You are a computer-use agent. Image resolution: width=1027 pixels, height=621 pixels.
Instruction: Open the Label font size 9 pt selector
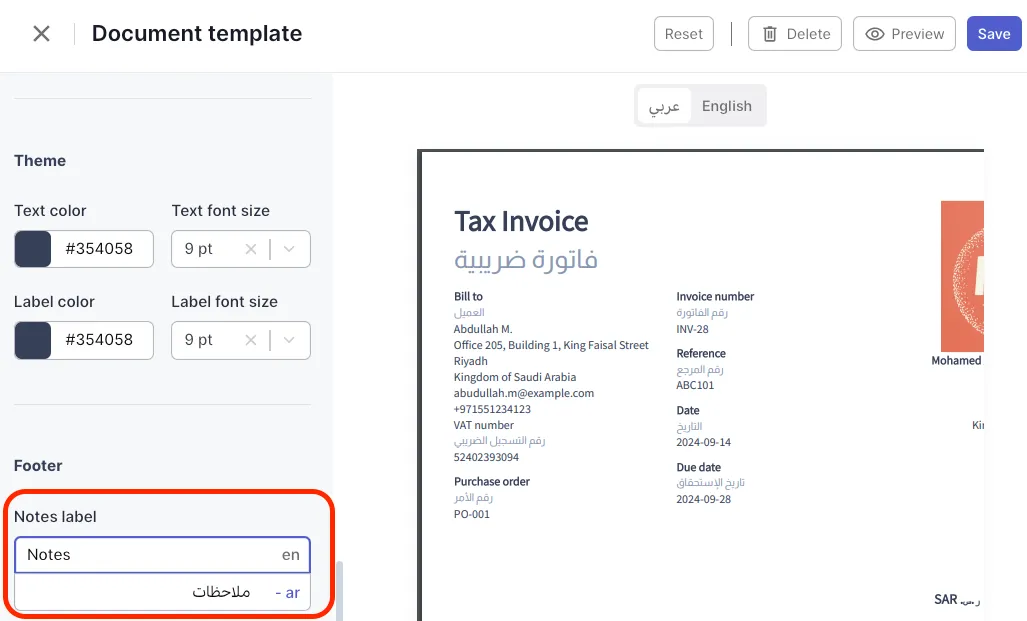pos(207,340)
